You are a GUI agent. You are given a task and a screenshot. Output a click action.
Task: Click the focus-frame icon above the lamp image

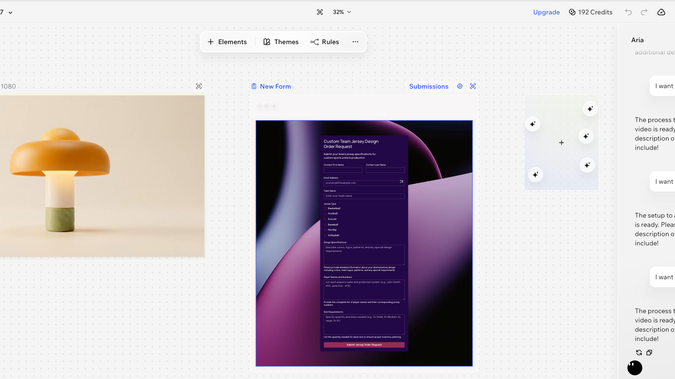pos(198,86)
